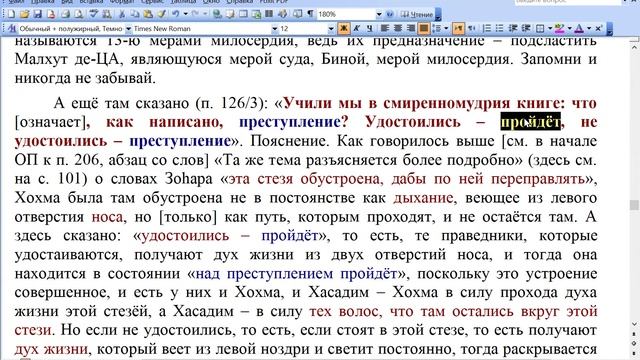Open the style dropdown list
The width and height of the screenshot is (640, 360).
pos(128,29)
